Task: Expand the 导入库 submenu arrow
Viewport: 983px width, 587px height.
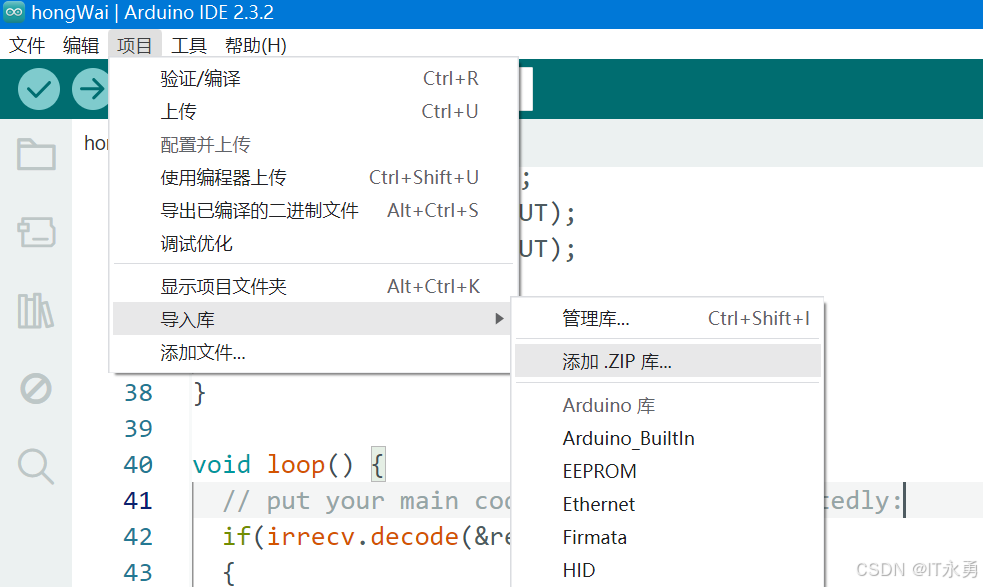Action: [x=499, y=319]
